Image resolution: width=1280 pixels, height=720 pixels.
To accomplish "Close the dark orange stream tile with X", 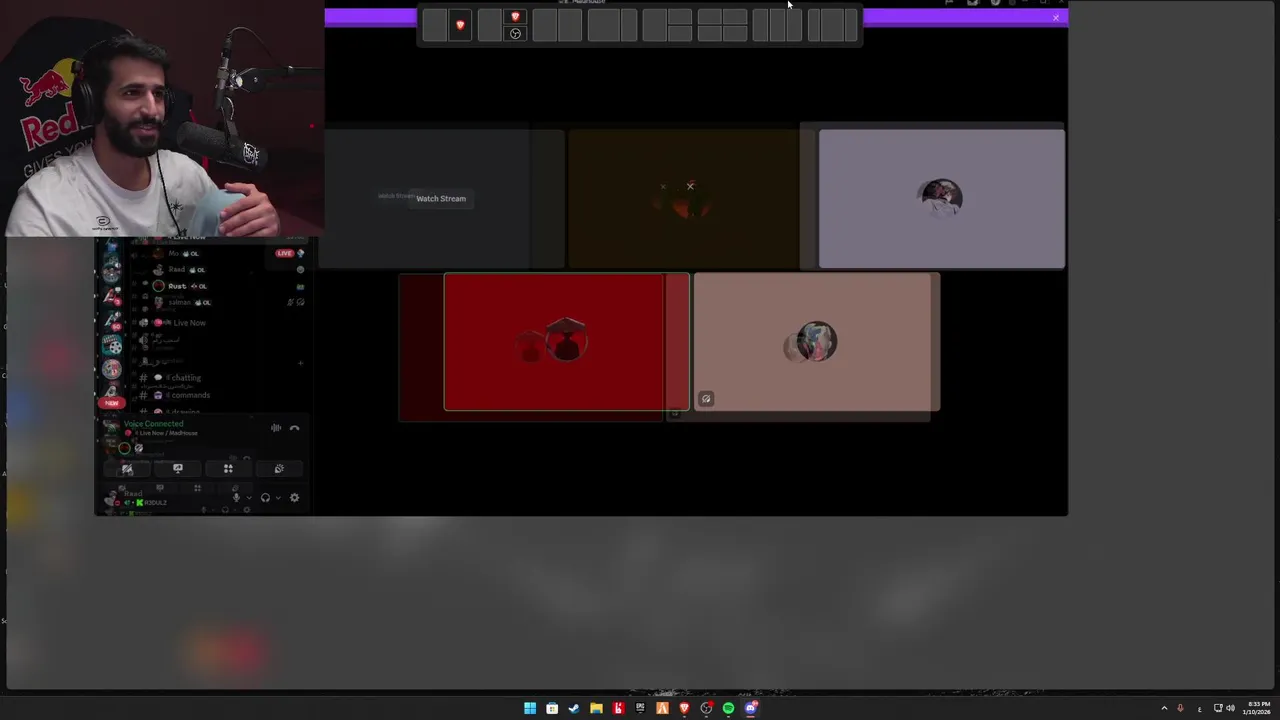I will (x=690, y=186).
